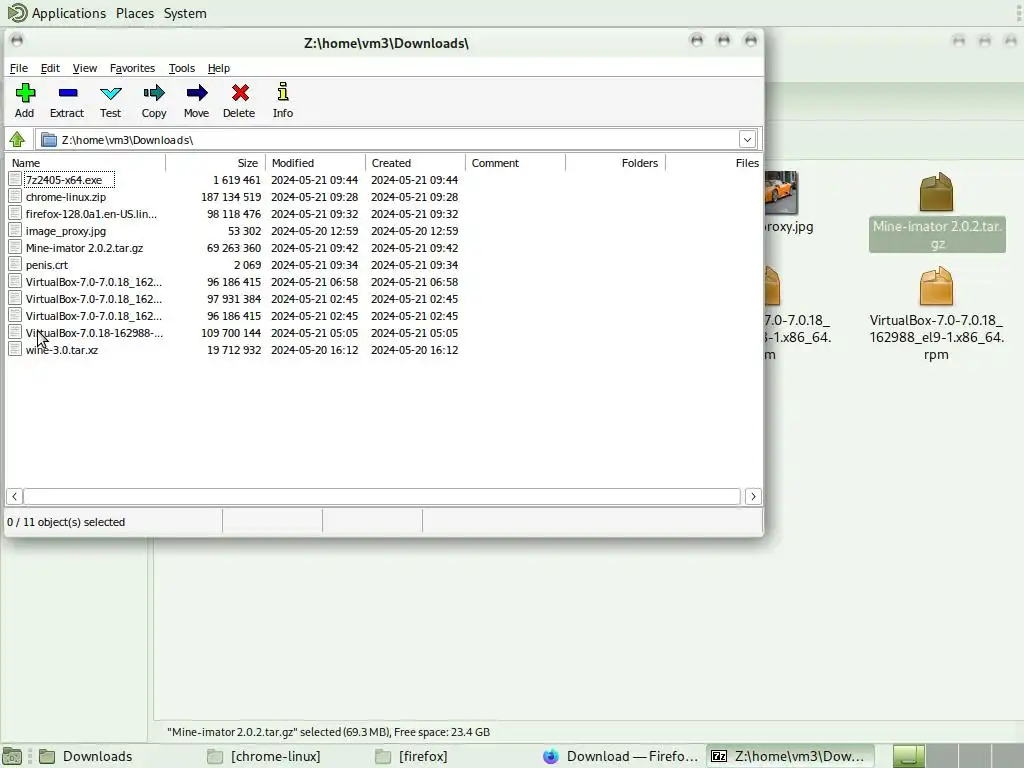The height and width of the screenshot is (768, 1024).
Task: Select Mine-imator 2.0.2.tar.gz in 7-Zip list
Action: pos(84,248)
